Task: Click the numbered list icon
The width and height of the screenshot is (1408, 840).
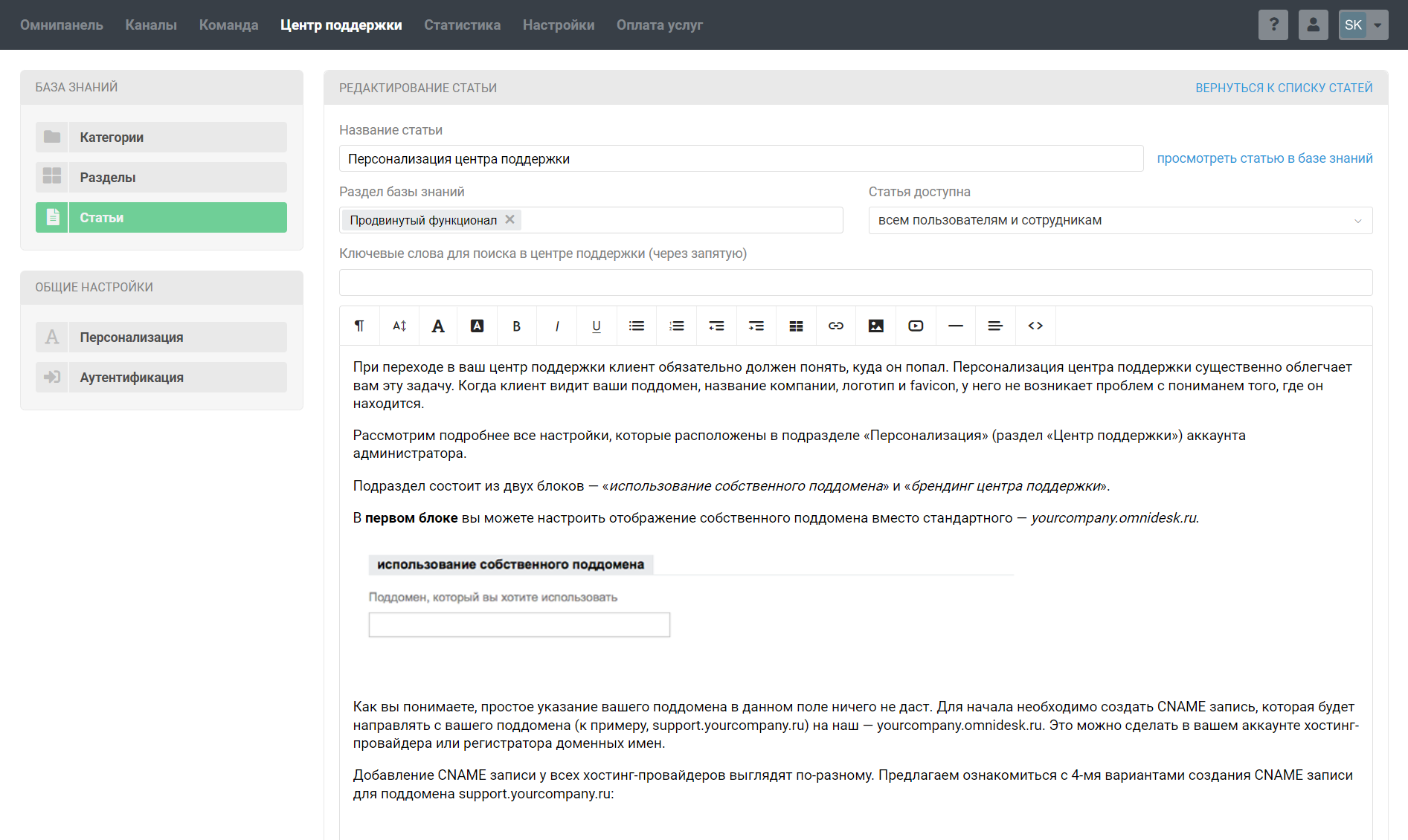Action: point(676,326)
